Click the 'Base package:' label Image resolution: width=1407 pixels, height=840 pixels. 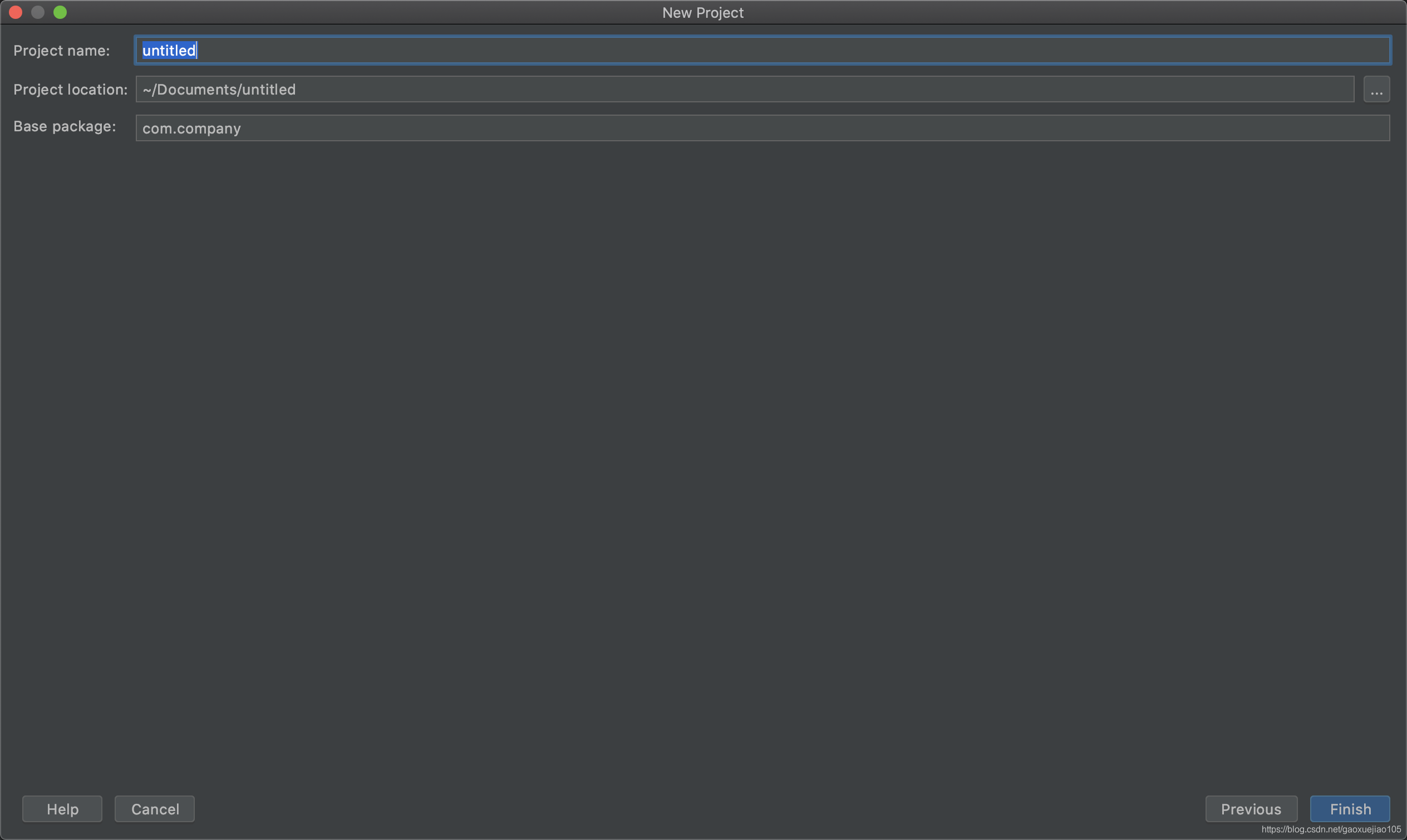tap(65, 126)
